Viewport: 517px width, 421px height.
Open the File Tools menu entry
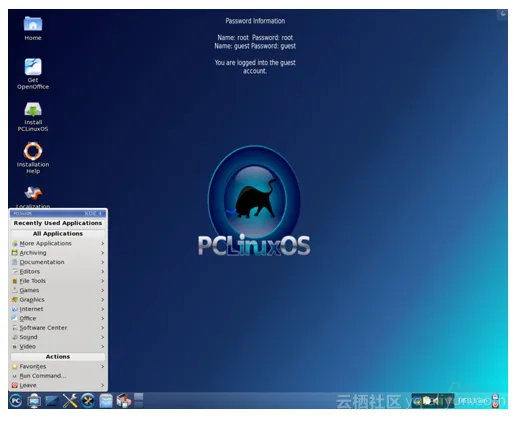click(58, 281)
